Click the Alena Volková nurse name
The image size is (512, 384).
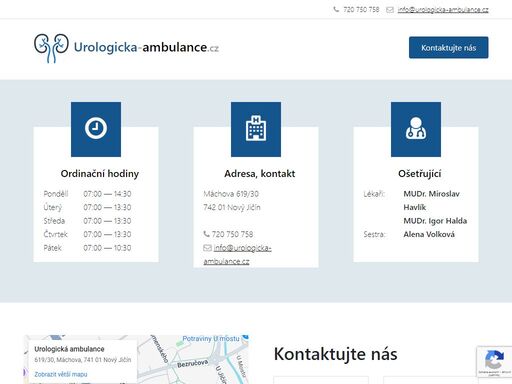click(x=429, y=234)
